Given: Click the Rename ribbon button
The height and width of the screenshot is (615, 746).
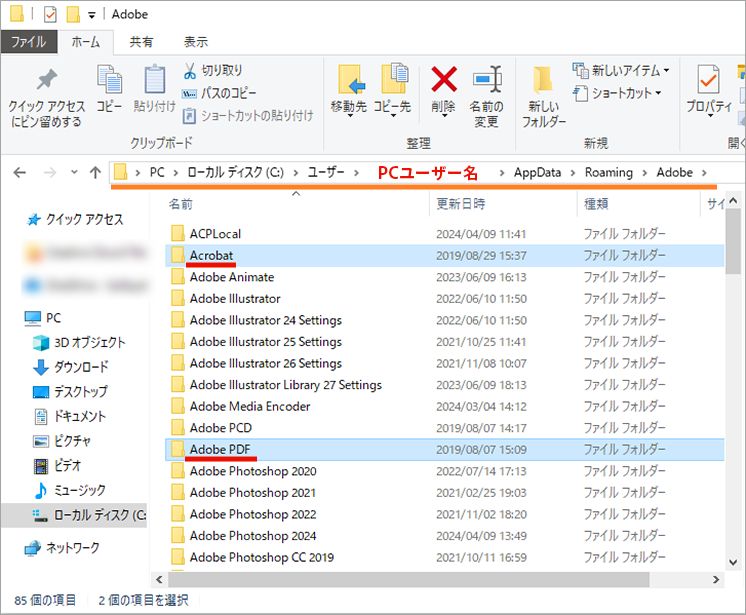Looking at the screenshot, I should tap(486, 97).
